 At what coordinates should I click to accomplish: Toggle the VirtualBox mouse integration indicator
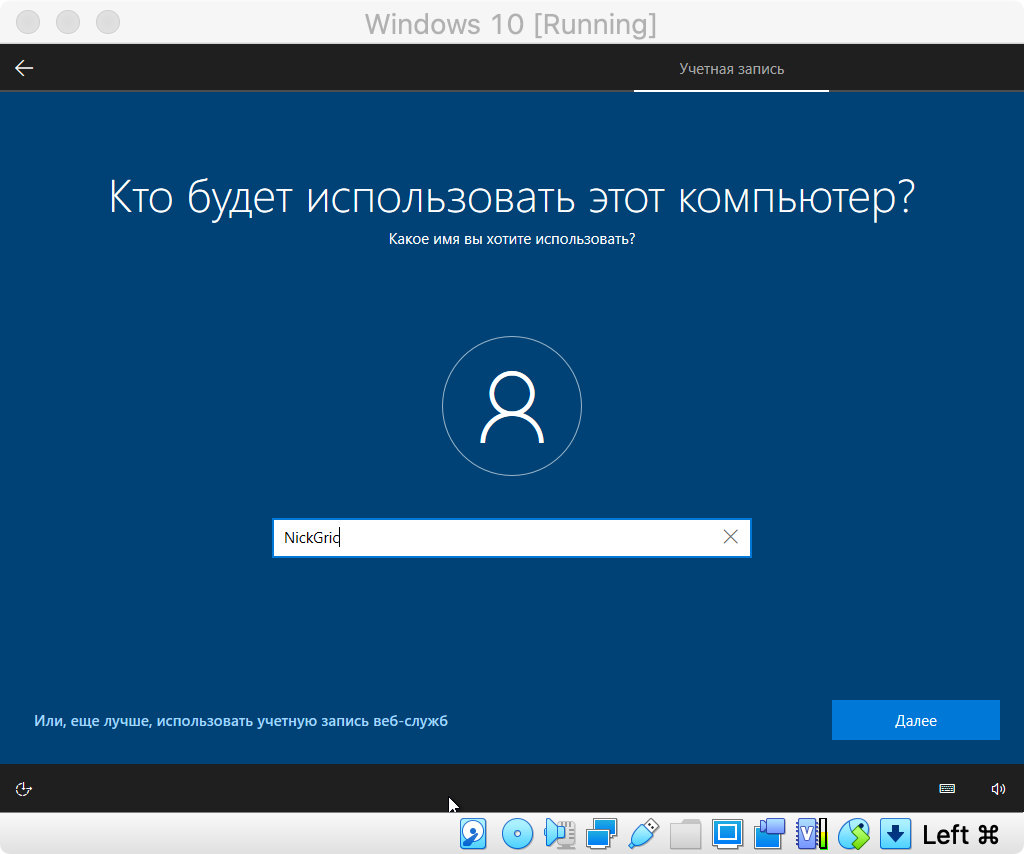click(x=854, y=834)
